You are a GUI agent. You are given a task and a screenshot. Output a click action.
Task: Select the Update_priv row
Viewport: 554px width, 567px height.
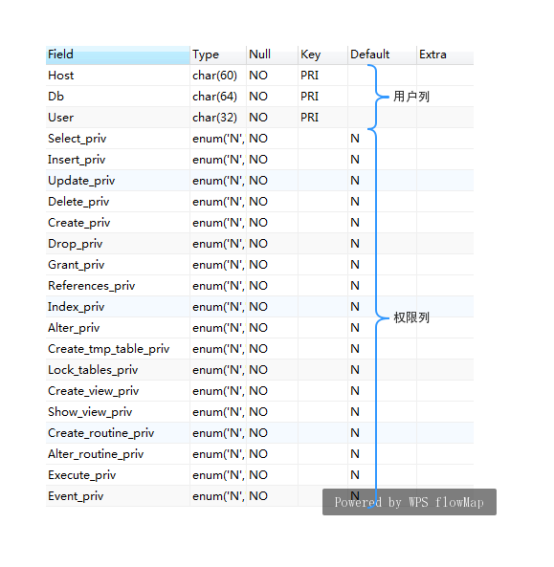tap(260, 180)
